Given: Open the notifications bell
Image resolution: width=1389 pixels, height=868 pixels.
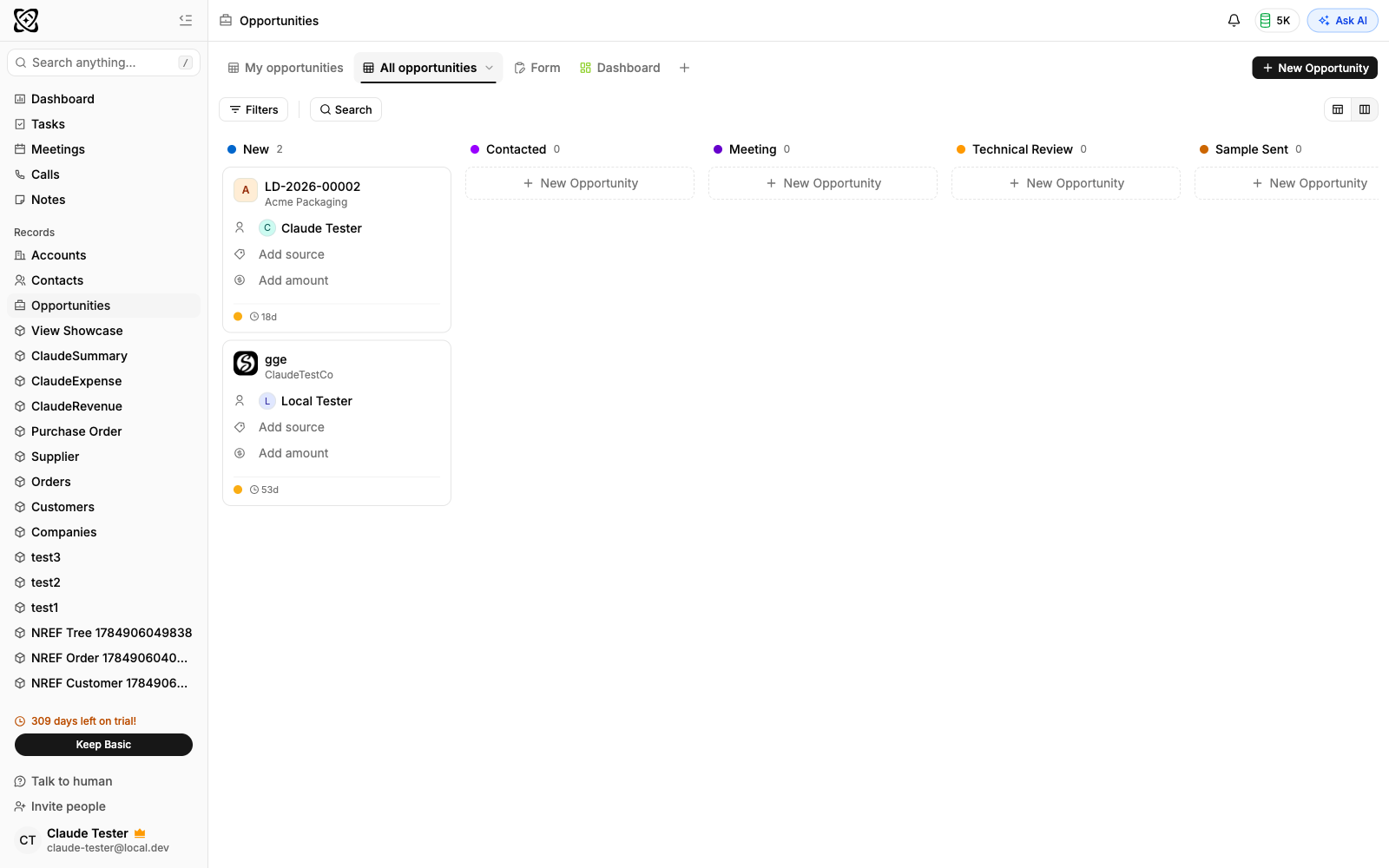Looking at the screenshot, I should pyautogui.click(x=1234, y=20).
